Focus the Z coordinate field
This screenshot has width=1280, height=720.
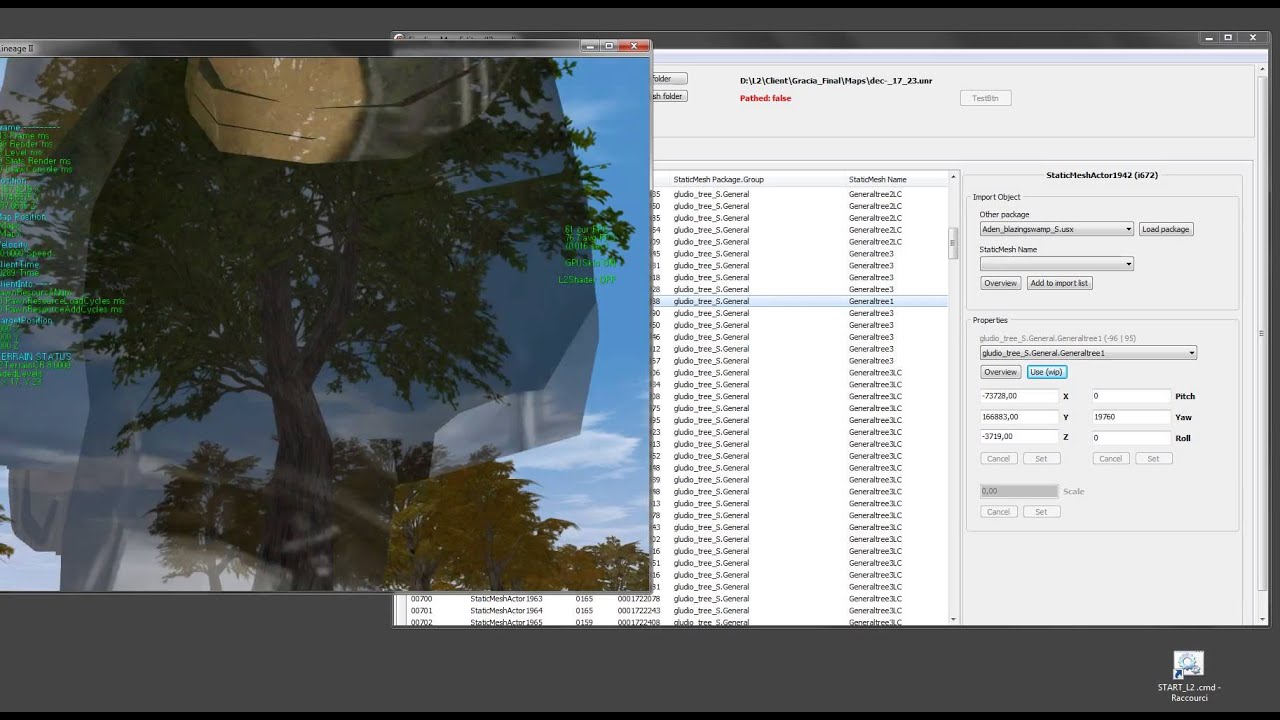pos(1019,437)
